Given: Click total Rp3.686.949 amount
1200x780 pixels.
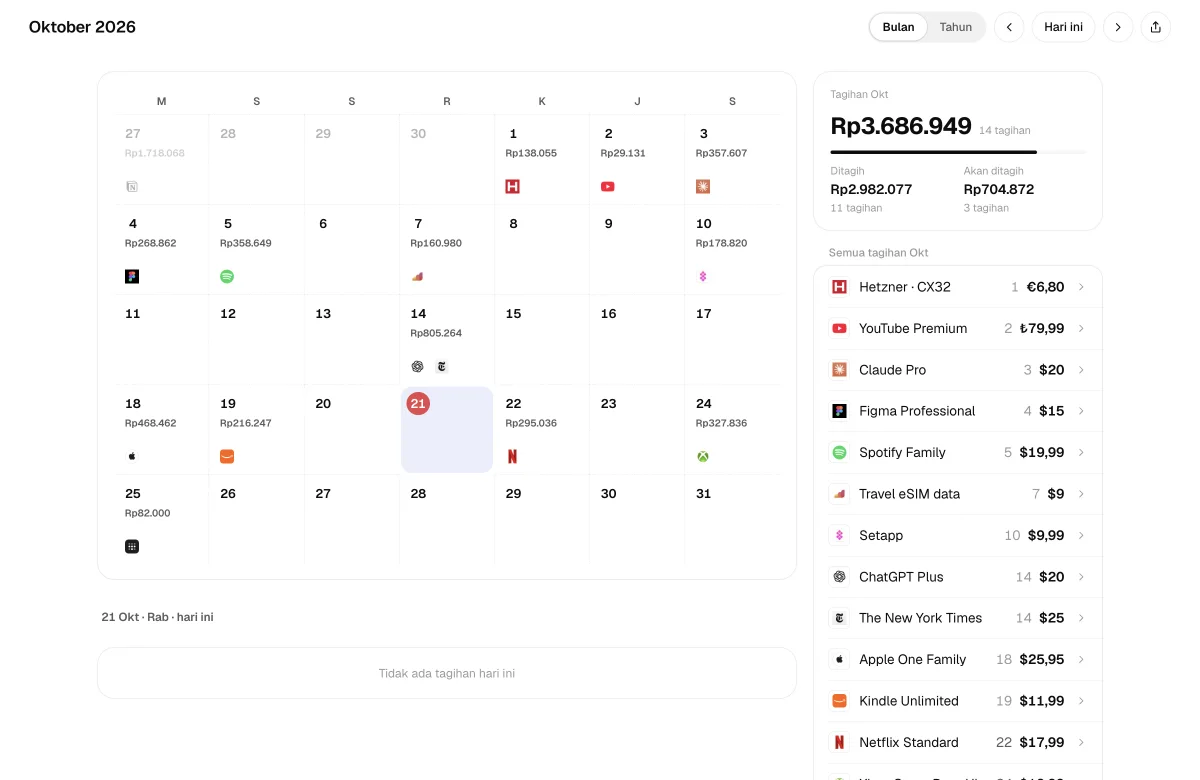Looking at the screenshot, I should 901,126.
